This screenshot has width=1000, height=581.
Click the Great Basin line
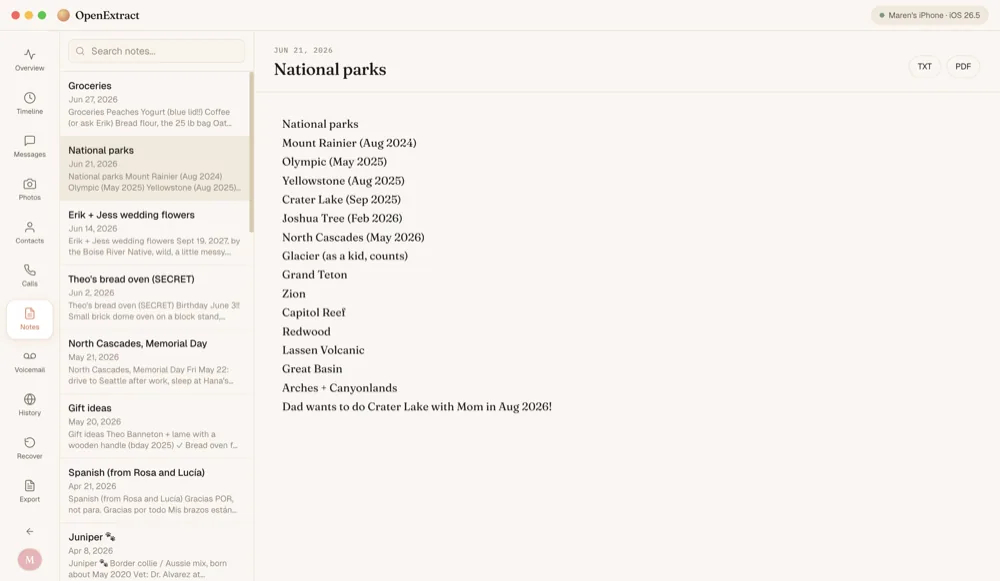point(312,369)
